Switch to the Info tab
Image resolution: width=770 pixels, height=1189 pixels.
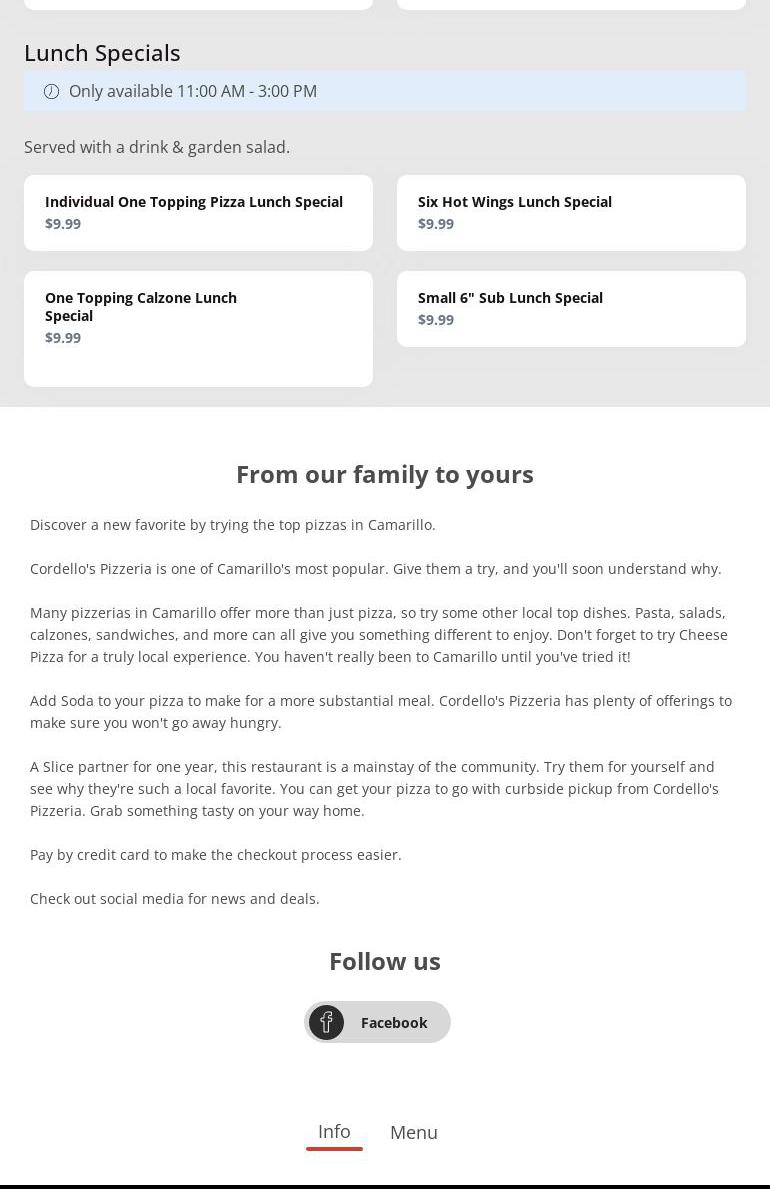click(x=334, y=1131)
